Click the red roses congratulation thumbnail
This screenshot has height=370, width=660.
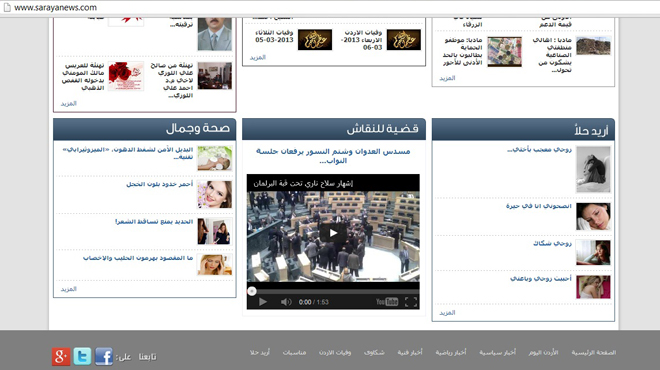(126, 76)
